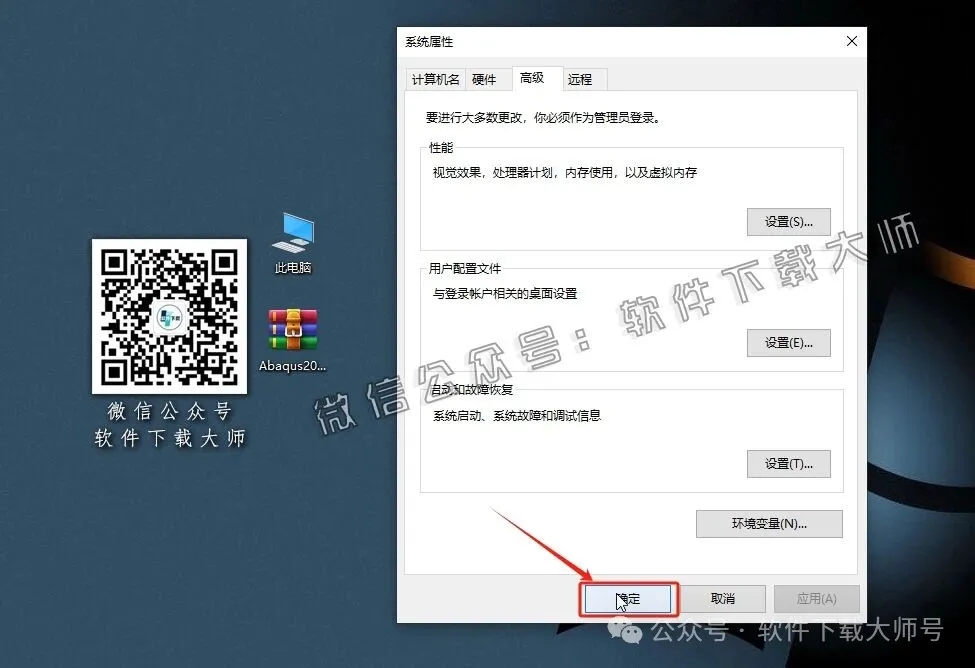The image size is (975, 668).
Task: Close the 系统属性 dialog
Action: [x=851, y=41]
